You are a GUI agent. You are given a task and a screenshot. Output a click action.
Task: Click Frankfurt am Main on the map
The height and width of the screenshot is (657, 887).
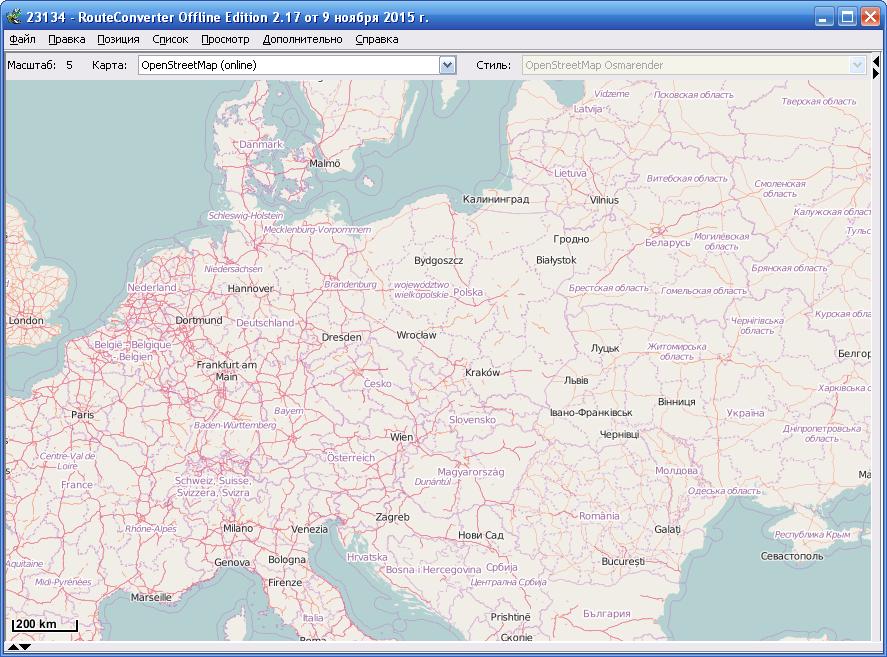(226, 371)
